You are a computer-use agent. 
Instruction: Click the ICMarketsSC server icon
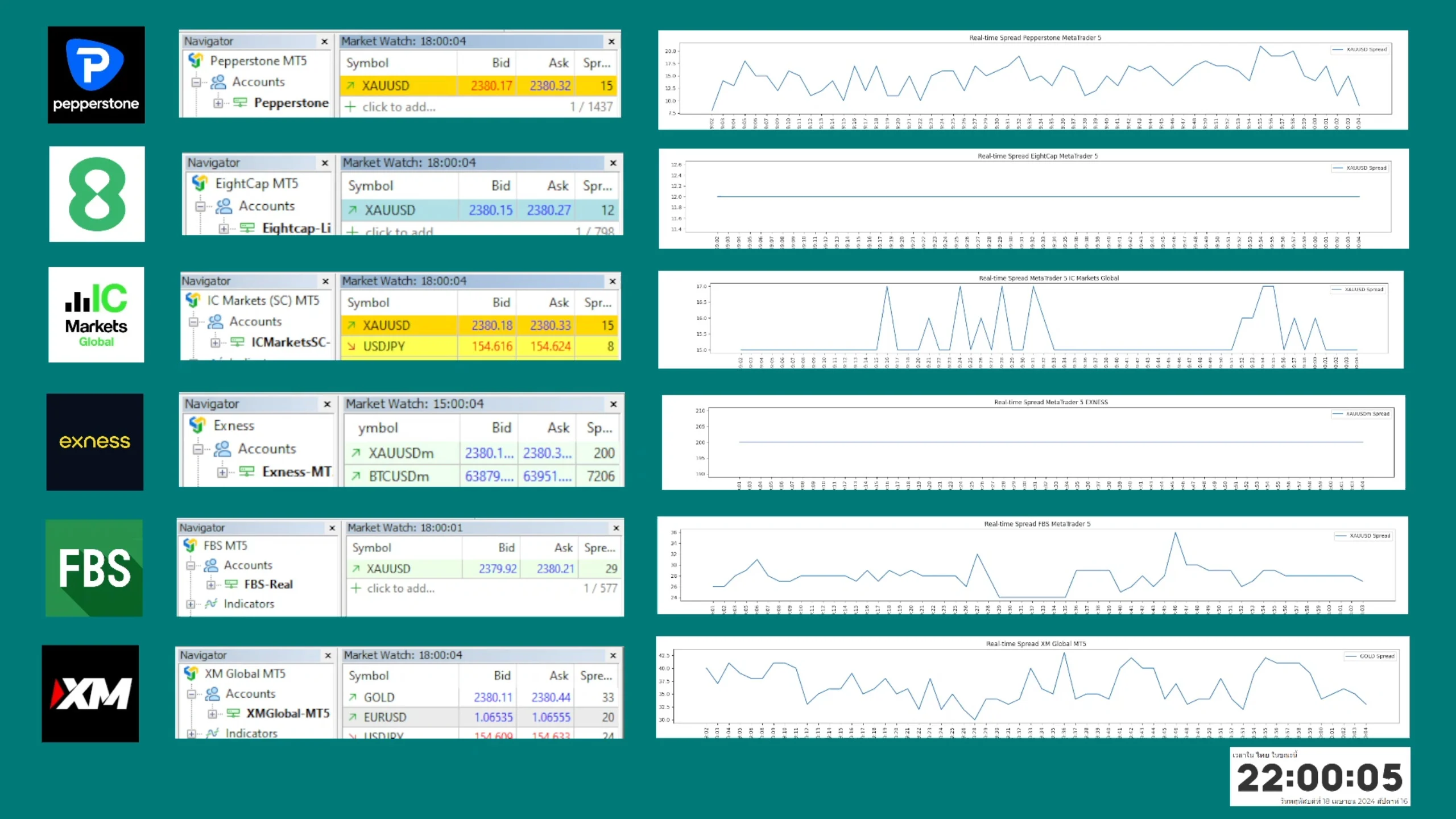click(x=237, y=342)
